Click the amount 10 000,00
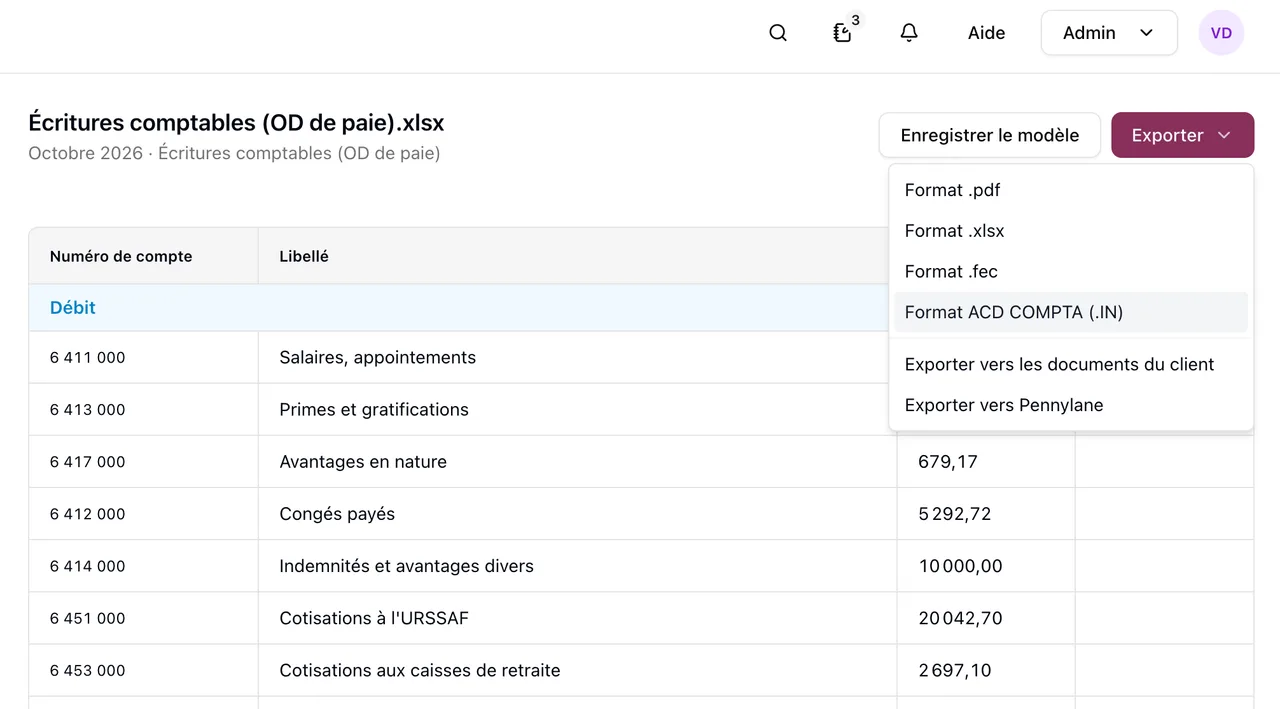The width and height of the screenshot is (1280, 709). 961,566
